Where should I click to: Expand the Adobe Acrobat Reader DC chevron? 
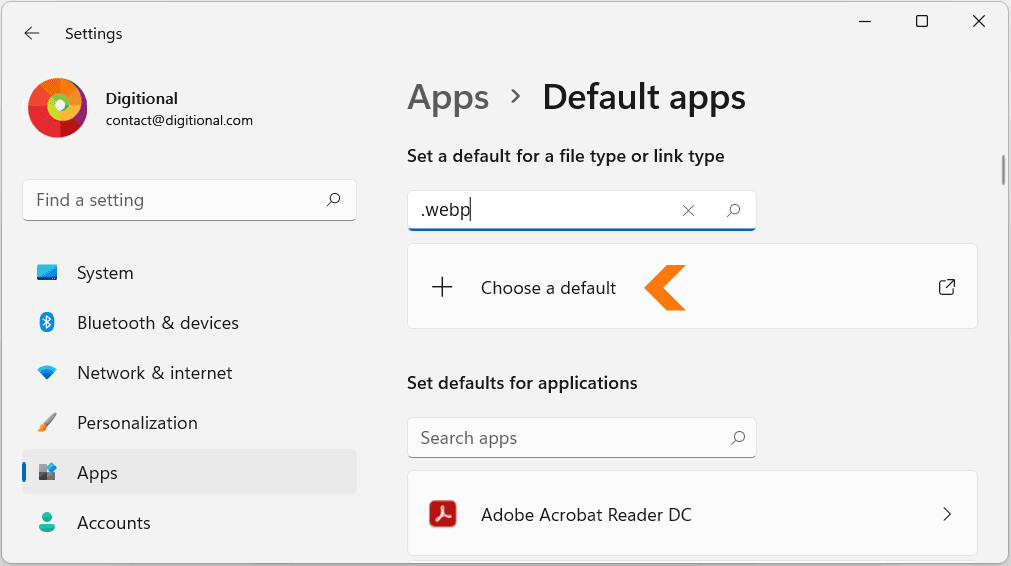pos(947,514)
